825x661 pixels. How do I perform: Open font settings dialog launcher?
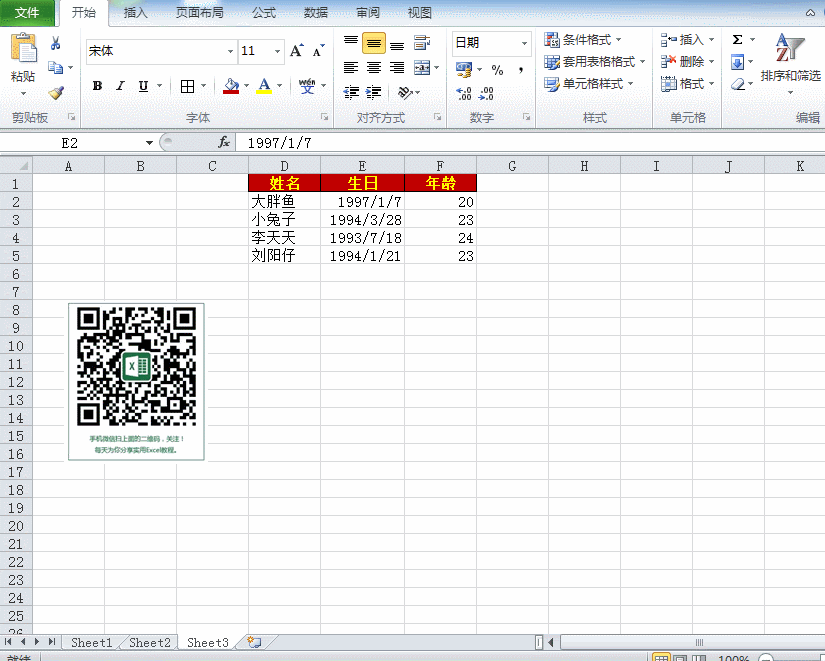tap(325, 117)
